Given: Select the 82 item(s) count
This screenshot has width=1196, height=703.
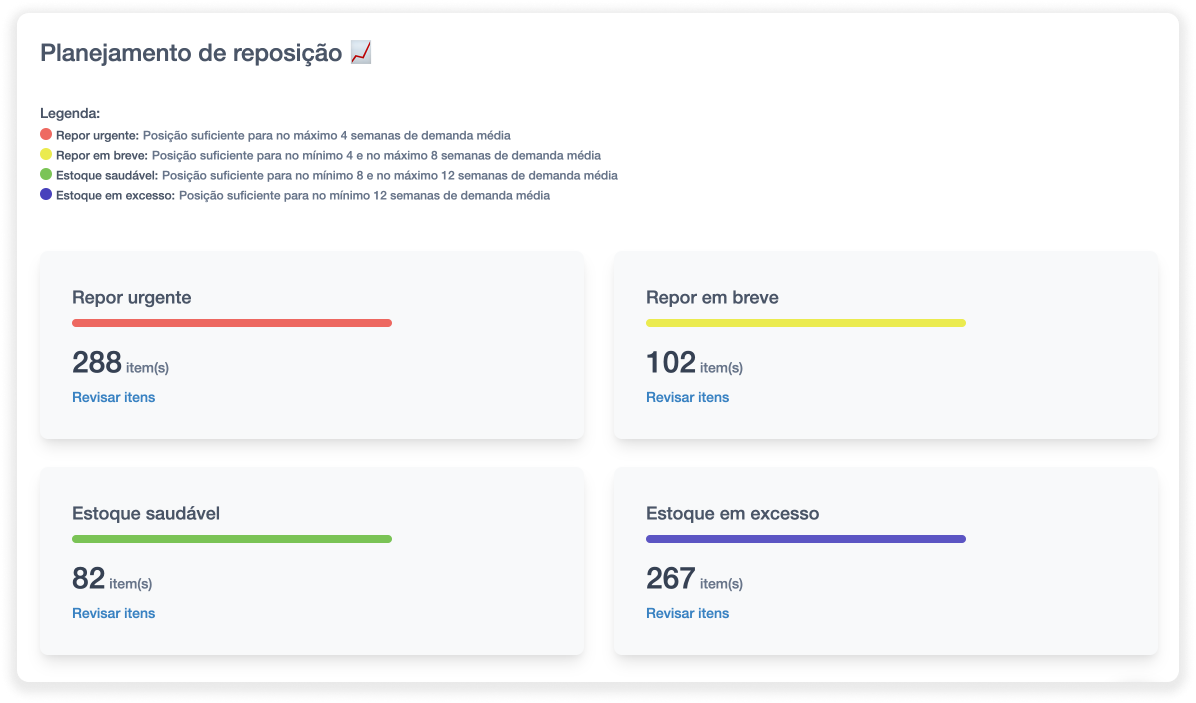Looking at the screenshot, I should tap(111, 579).
